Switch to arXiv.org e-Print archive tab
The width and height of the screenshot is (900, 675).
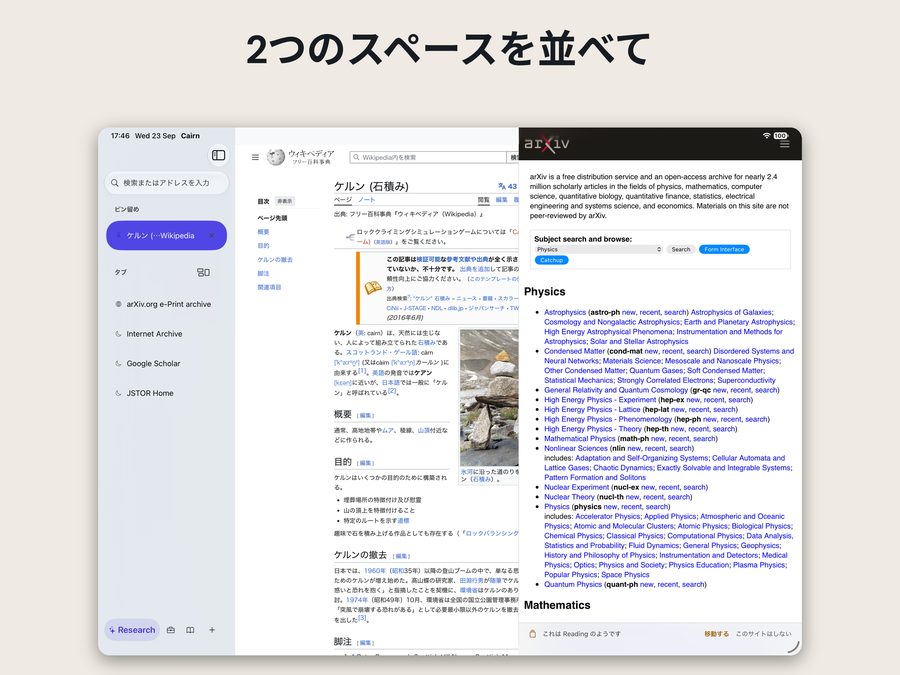(x=168, y=304)
